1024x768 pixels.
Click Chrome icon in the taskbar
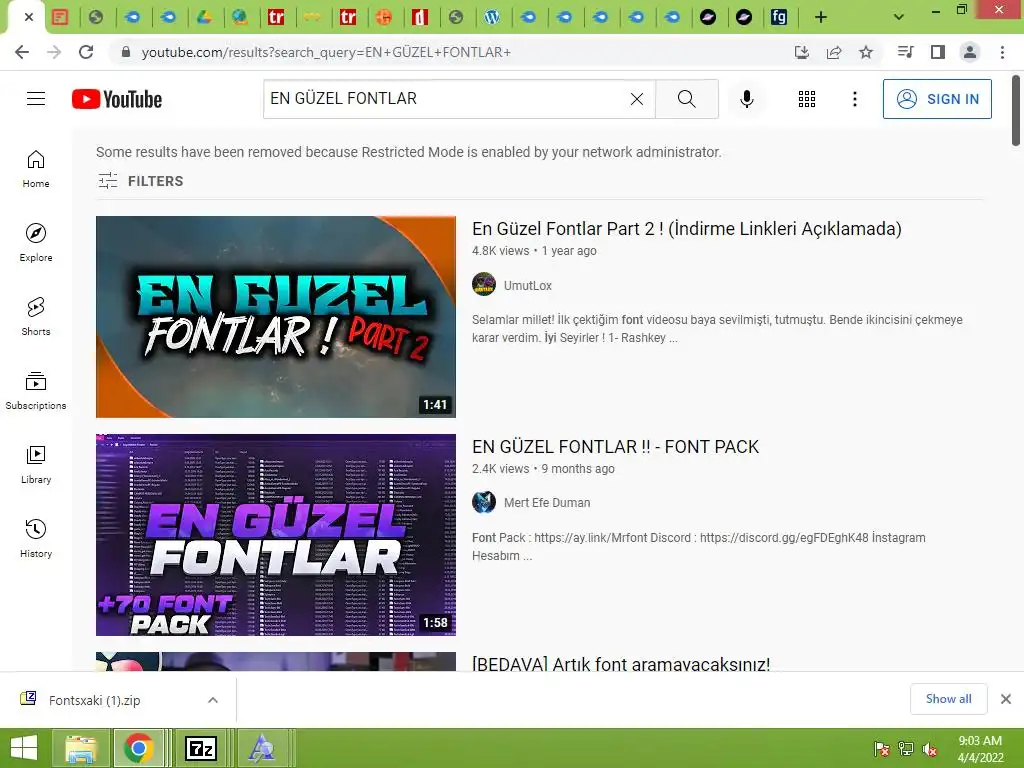coord(138,748)
